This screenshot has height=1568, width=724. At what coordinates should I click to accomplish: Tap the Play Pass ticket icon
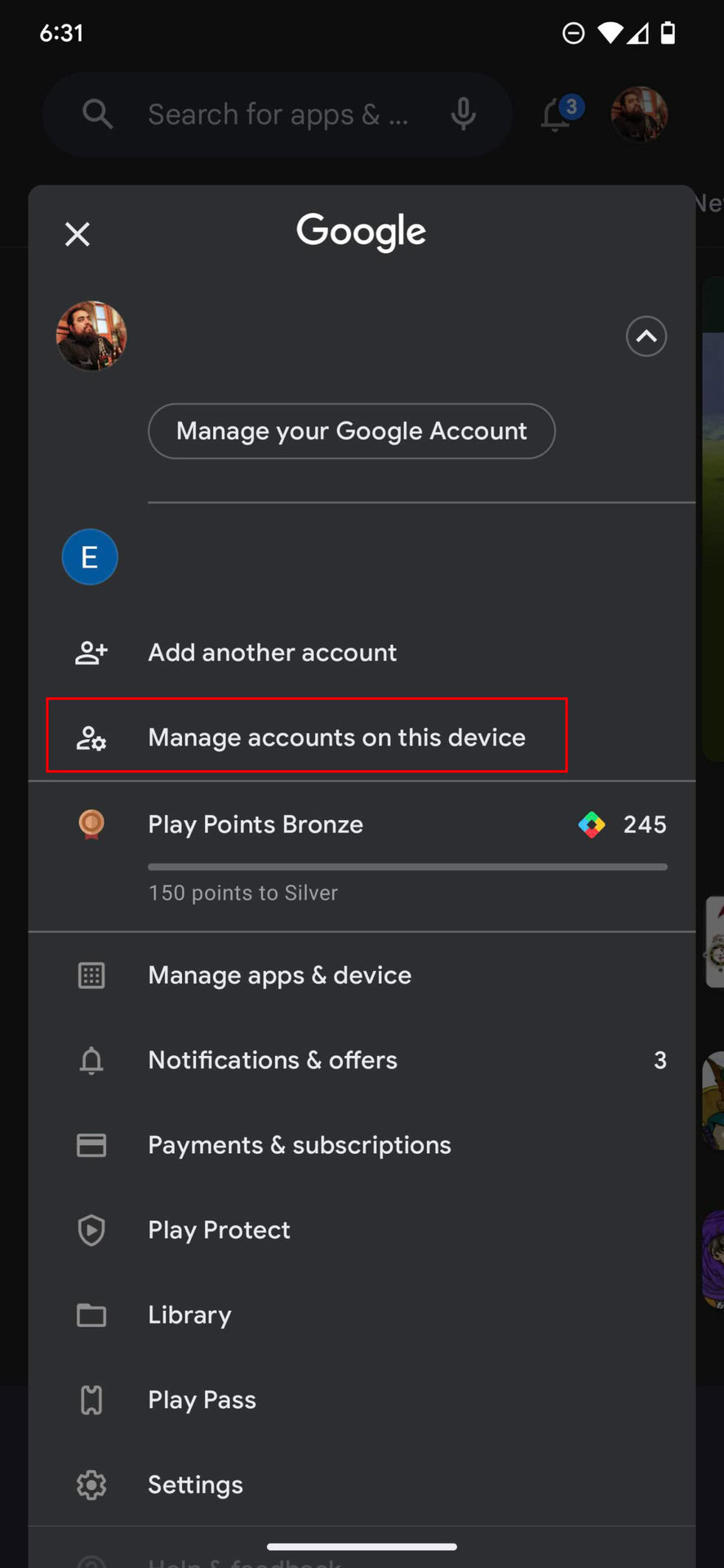tap(91, 1400)
